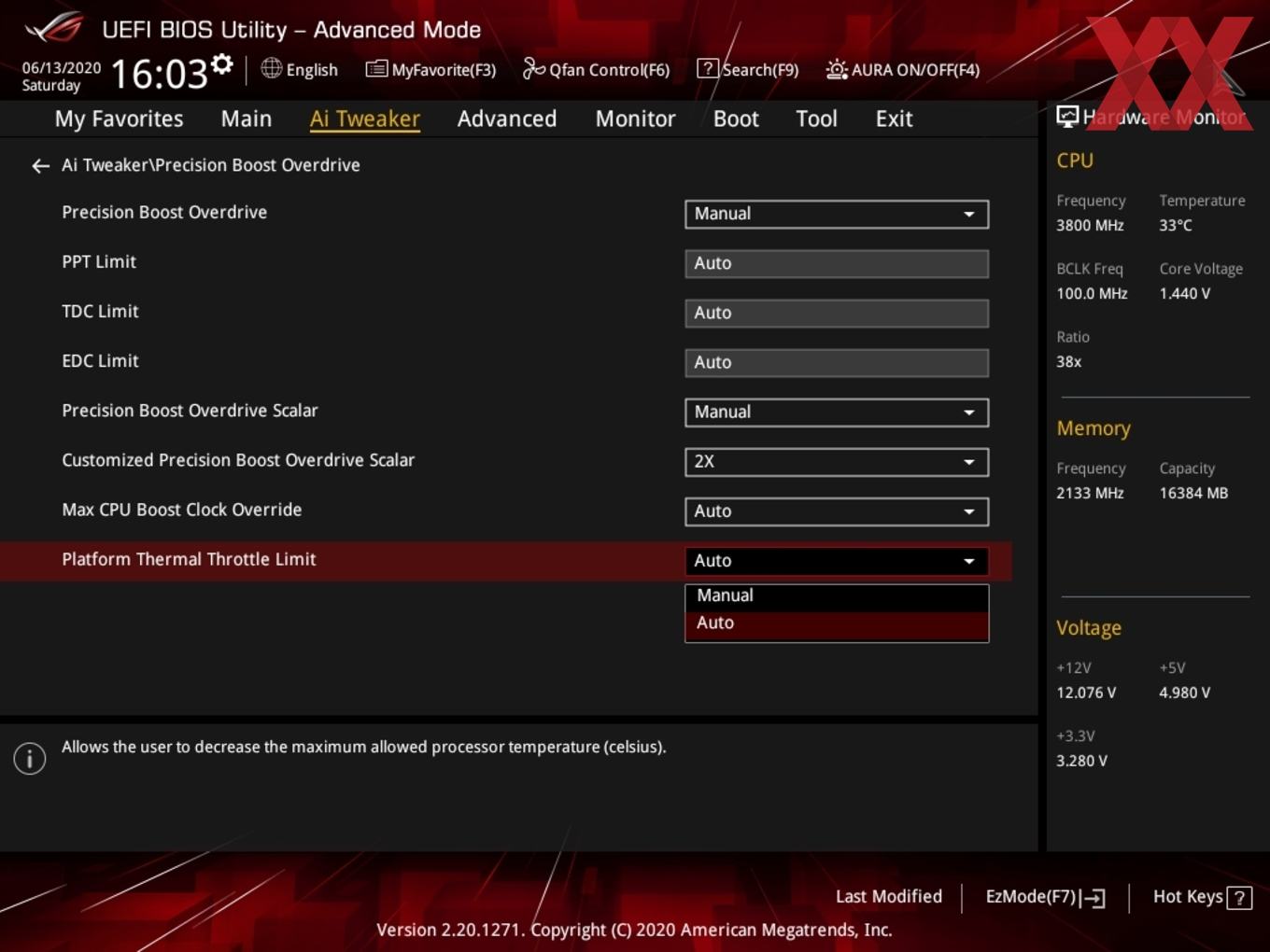Click the +12V value 12.076 V
The image size is (1270, 952).
point(1086,693)
